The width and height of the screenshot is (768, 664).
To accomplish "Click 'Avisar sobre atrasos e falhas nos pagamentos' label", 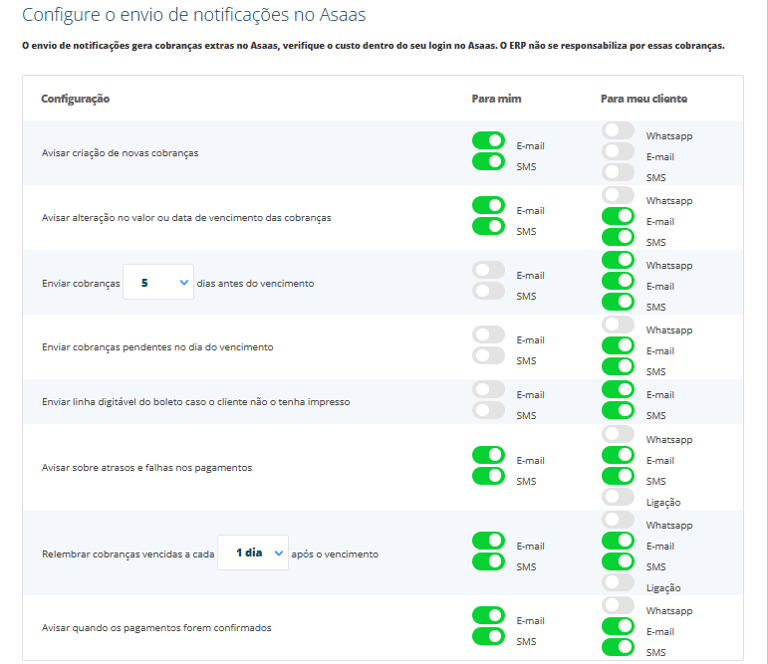I will pos(147,468).
